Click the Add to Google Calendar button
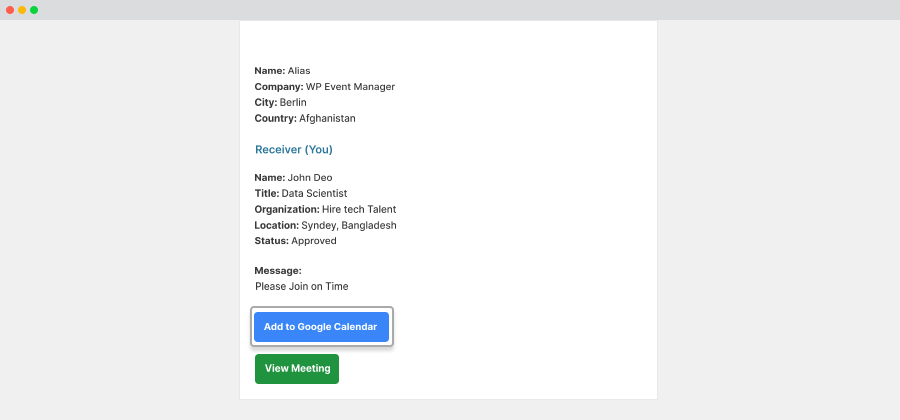This screenshot has width=900, height=420. pos(321,327)
